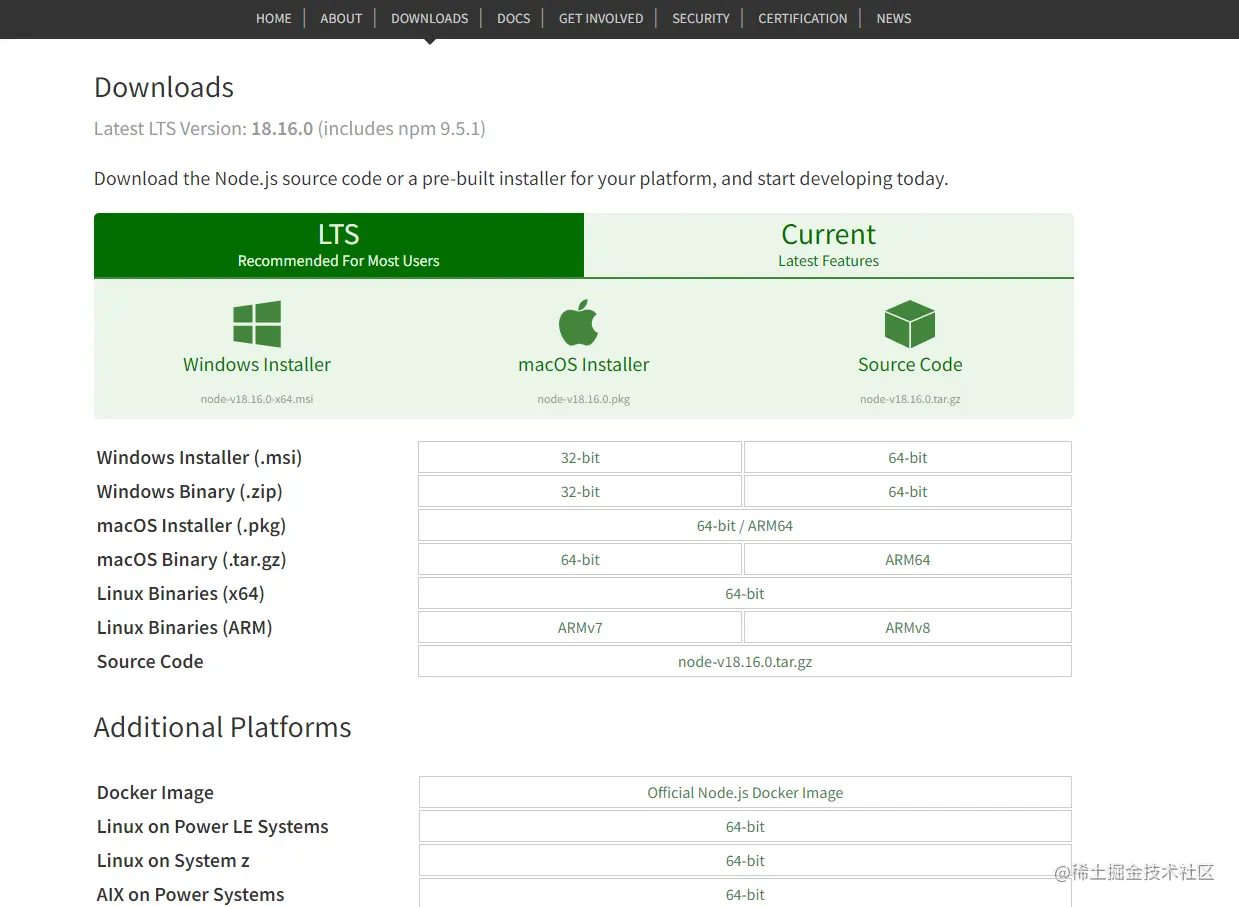Download 32-bit Windows Installer (.msi)
This screenshot has width=1239, height=907.
coord(580,457)
